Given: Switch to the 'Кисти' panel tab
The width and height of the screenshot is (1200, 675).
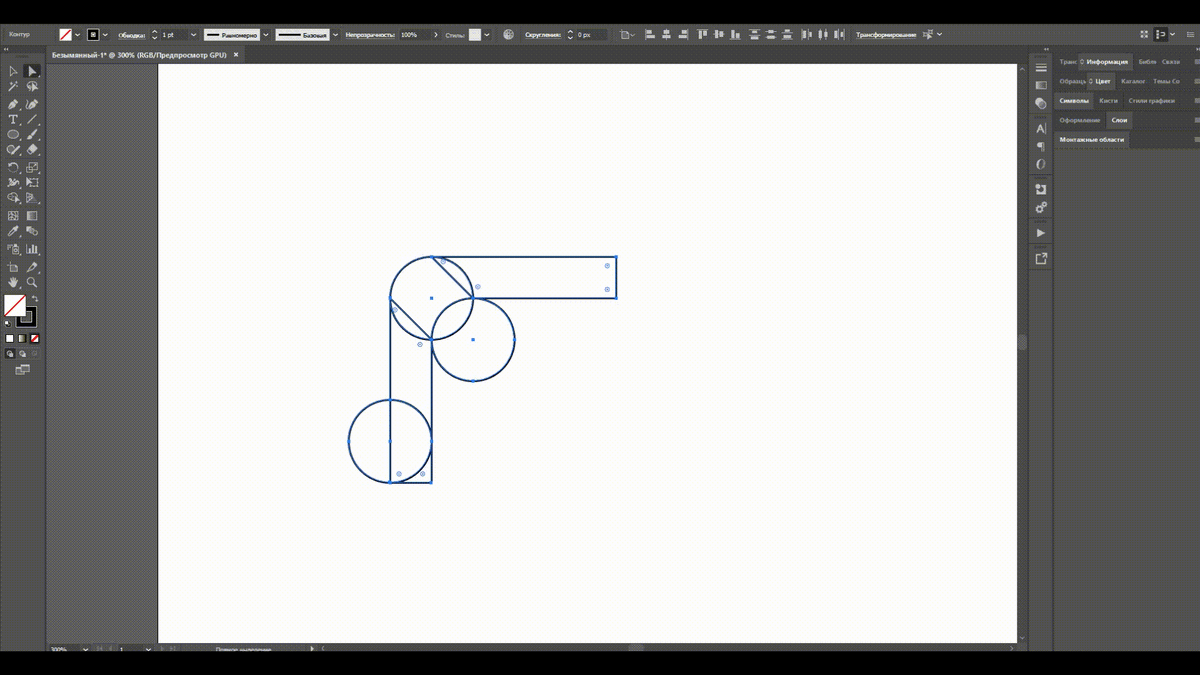Looking at the screenshot, I should click(x=1108, y=100).
